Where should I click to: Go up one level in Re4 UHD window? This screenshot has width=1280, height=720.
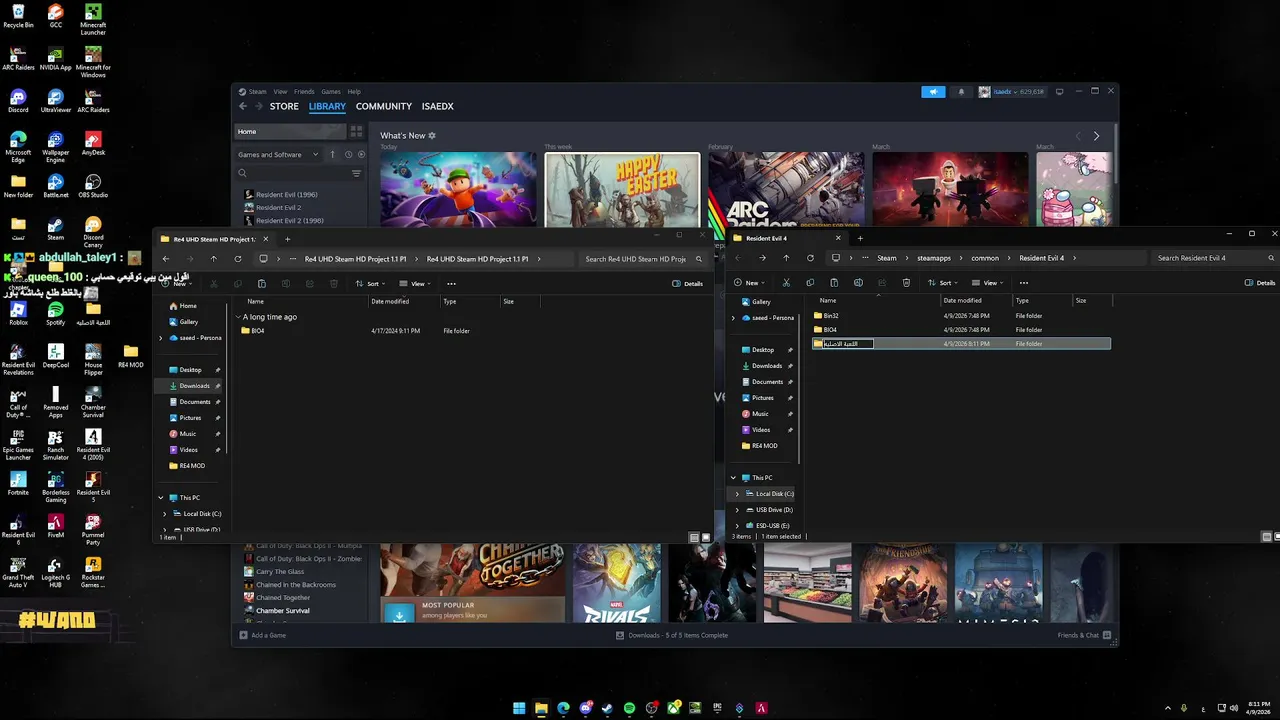pyautogui.click(x=213, y=259)
